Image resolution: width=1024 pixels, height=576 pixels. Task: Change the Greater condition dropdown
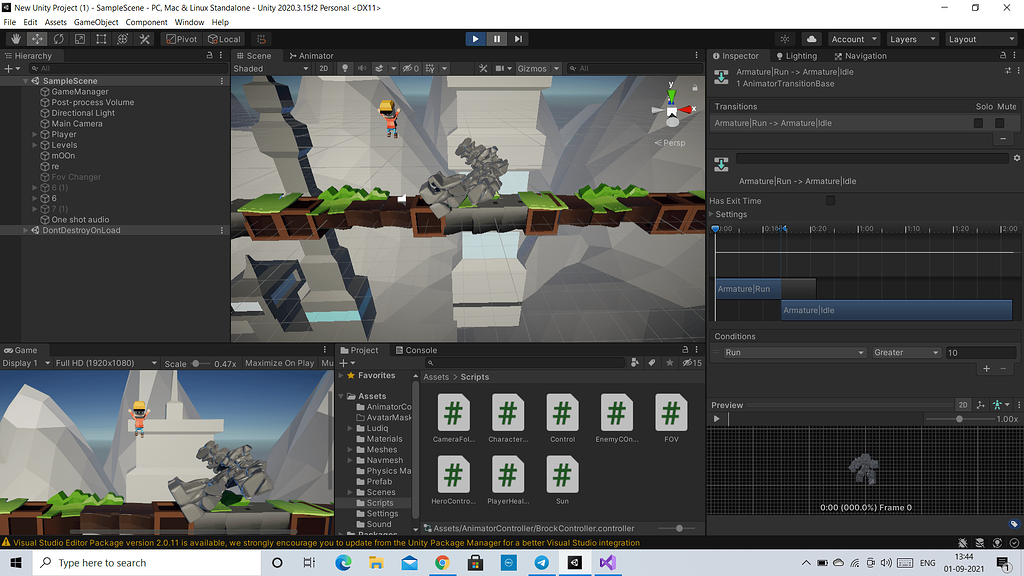pos(905,352)
